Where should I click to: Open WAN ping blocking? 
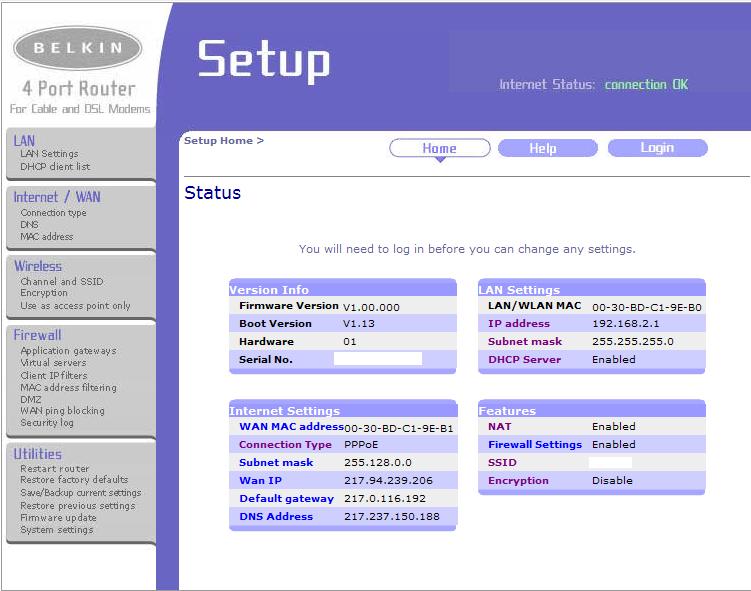click(62, 410)
